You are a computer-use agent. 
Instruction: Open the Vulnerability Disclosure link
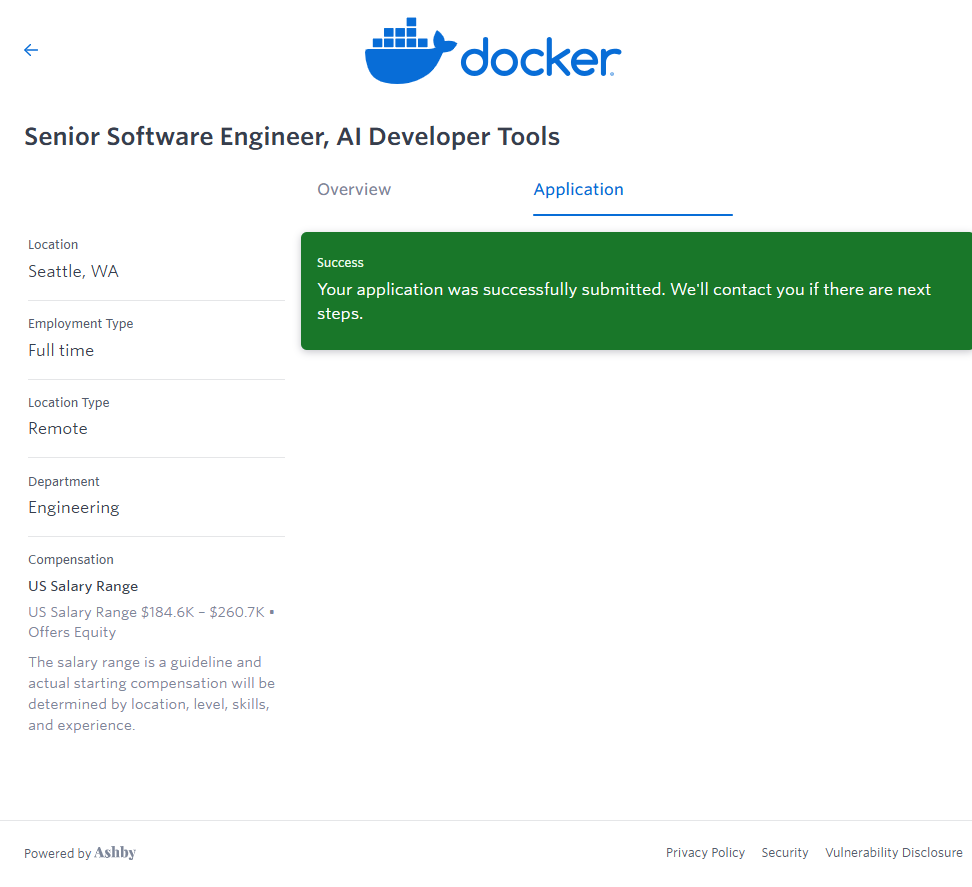coord(893,853)
